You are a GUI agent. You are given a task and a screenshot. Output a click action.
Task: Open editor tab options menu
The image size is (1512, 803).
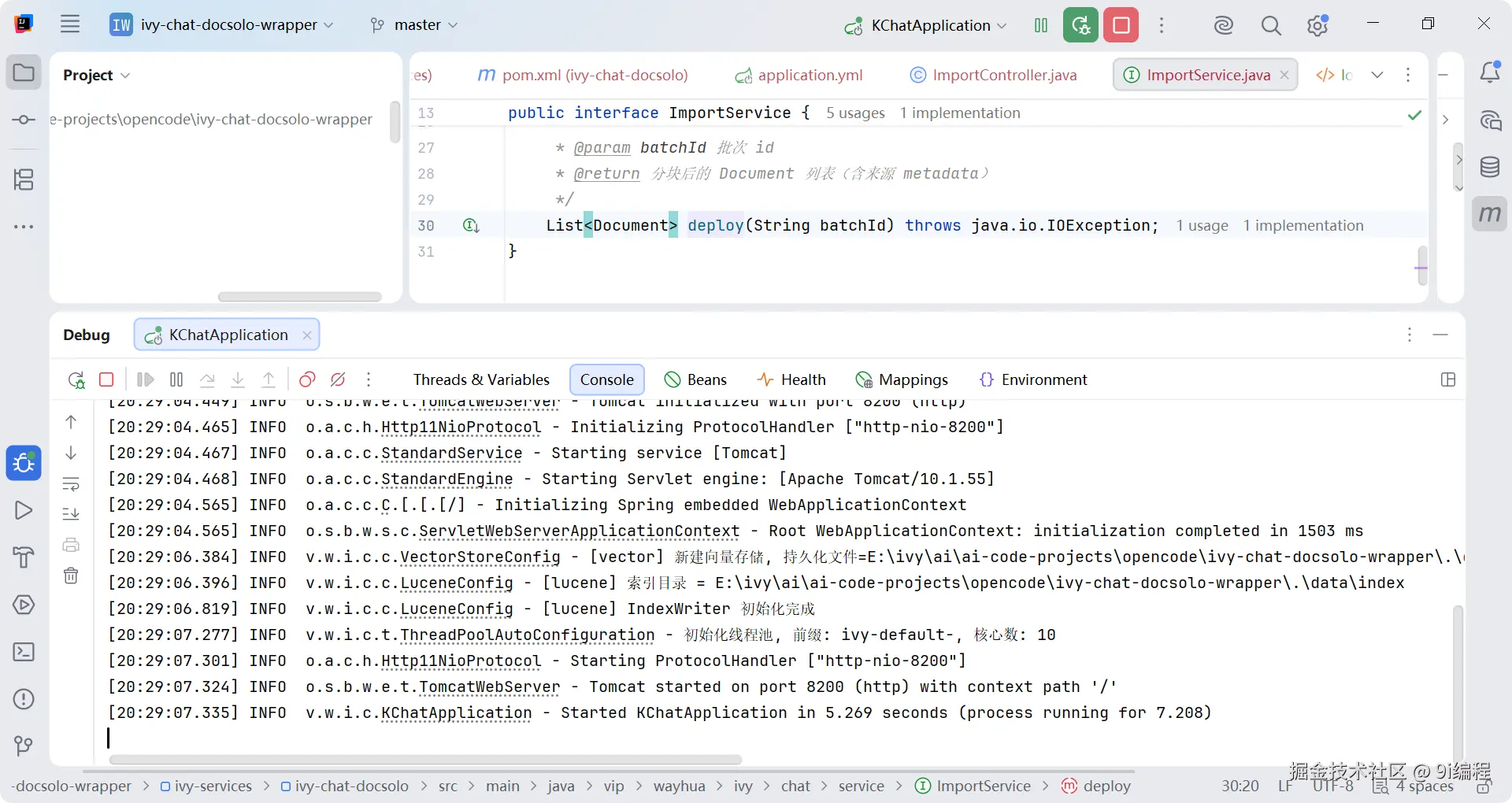(1408, 75)
